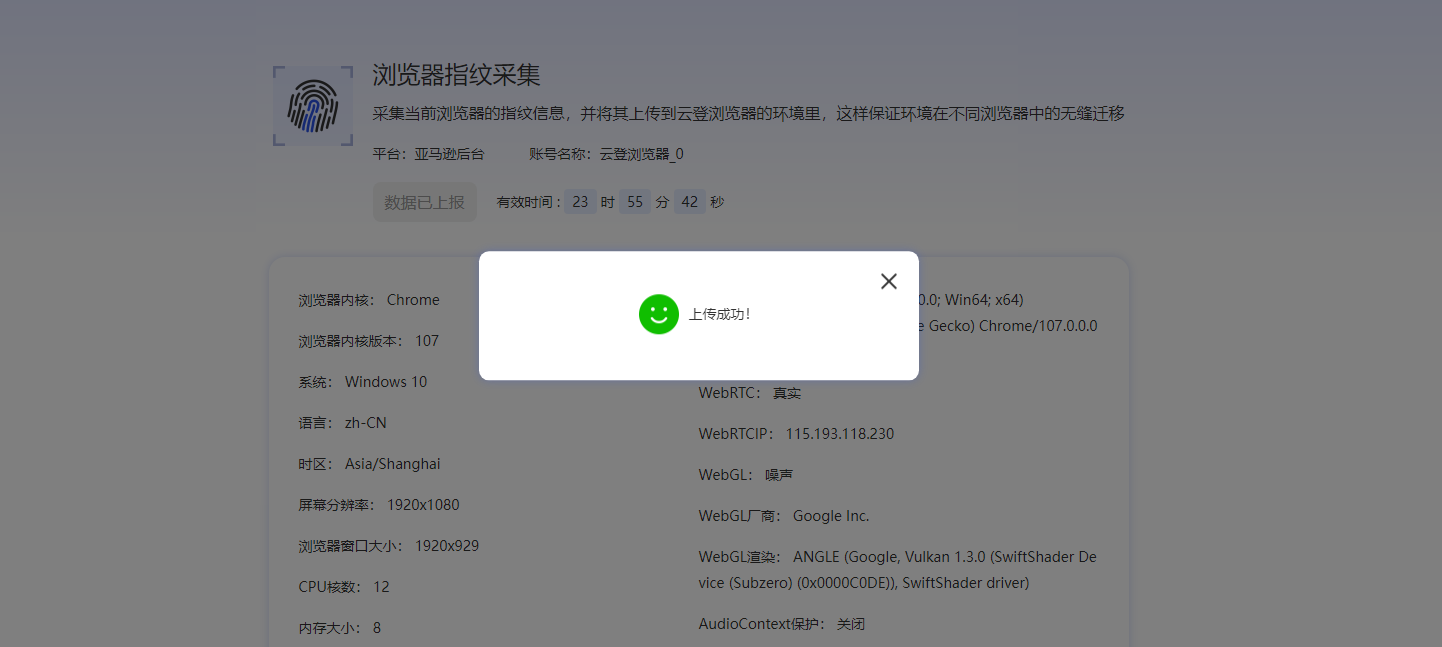
Task: Select the Chrome browser kernel value
Action: pos(413,299)
